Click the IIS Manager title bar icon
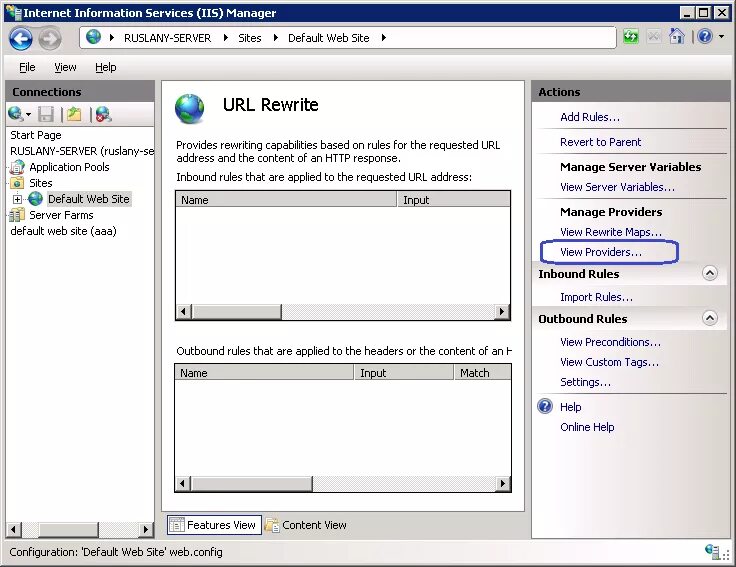Image resolution: width=736 pixels, height=567 pixels. (13, 12)
